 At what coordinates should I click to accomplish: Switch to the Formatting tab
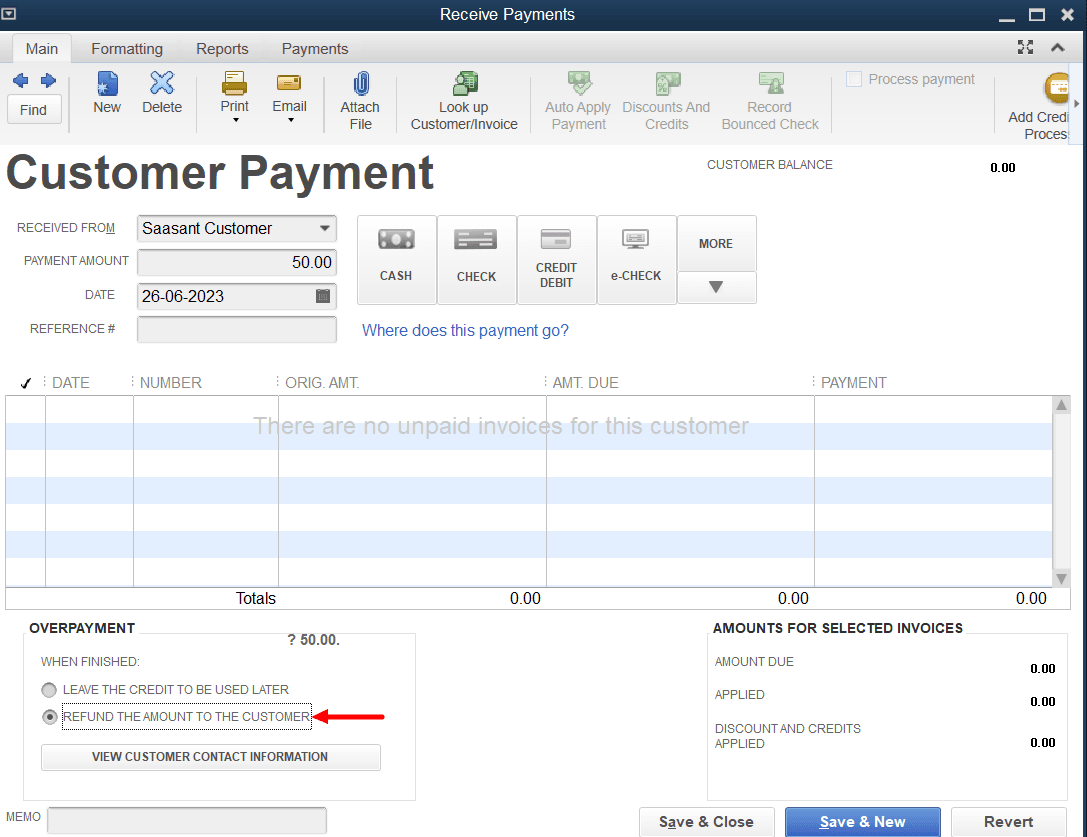point(126,49)
